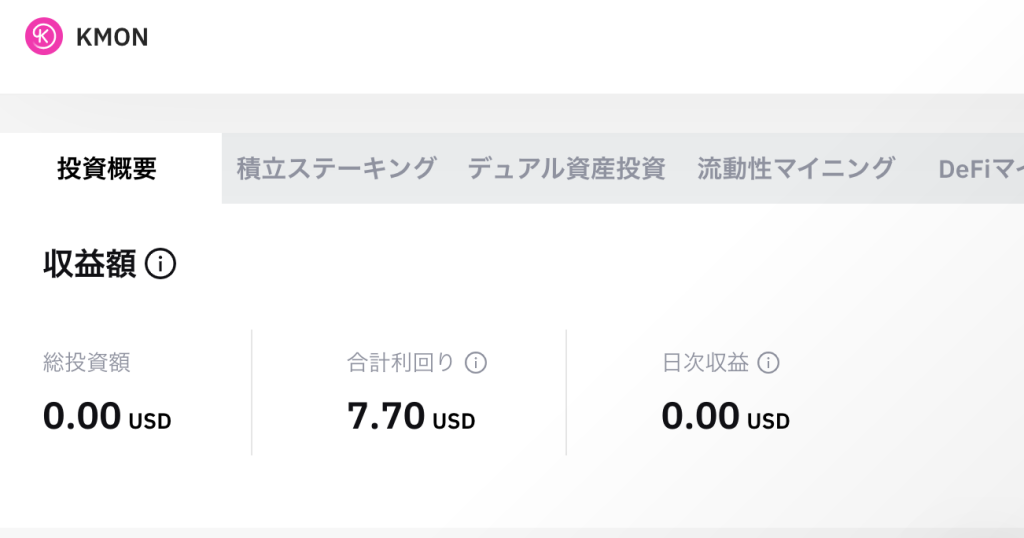Select the 0.00 amount under 日次収益

(700, 415)
